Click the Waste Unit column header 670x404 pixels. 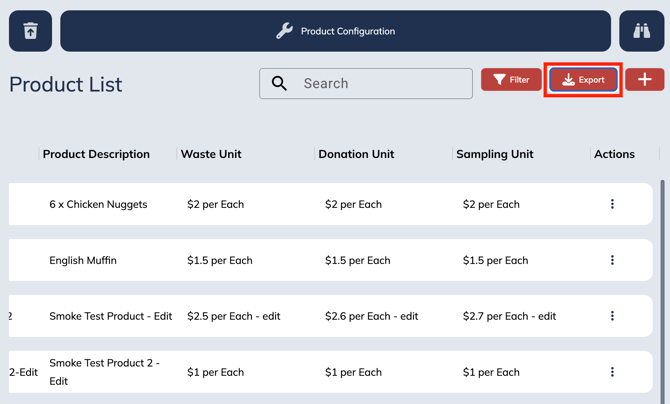pyautogui.click(x=211, y=154)
